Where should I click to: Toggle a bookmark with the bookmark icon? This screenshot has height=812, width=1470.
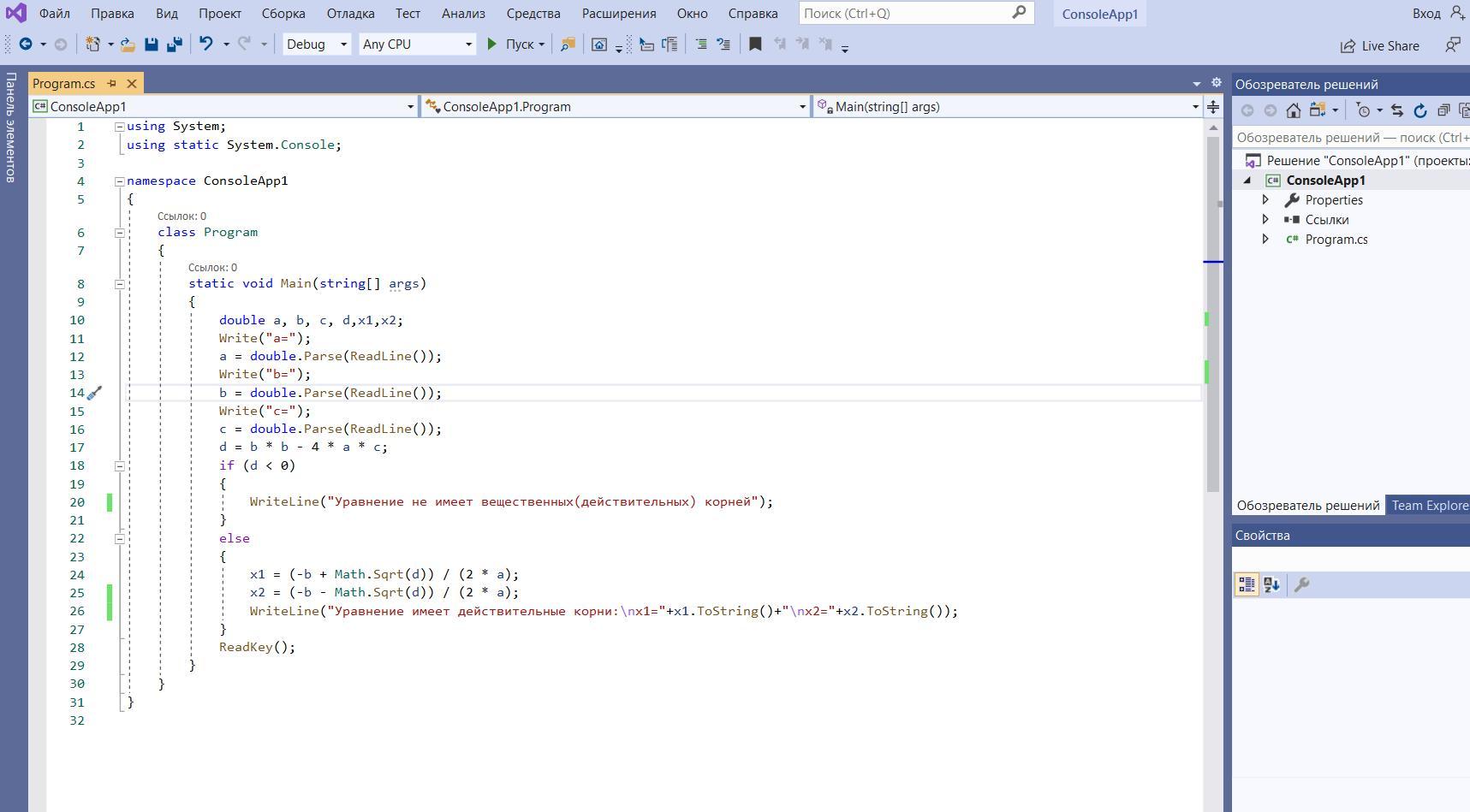(x=755, y=44)
